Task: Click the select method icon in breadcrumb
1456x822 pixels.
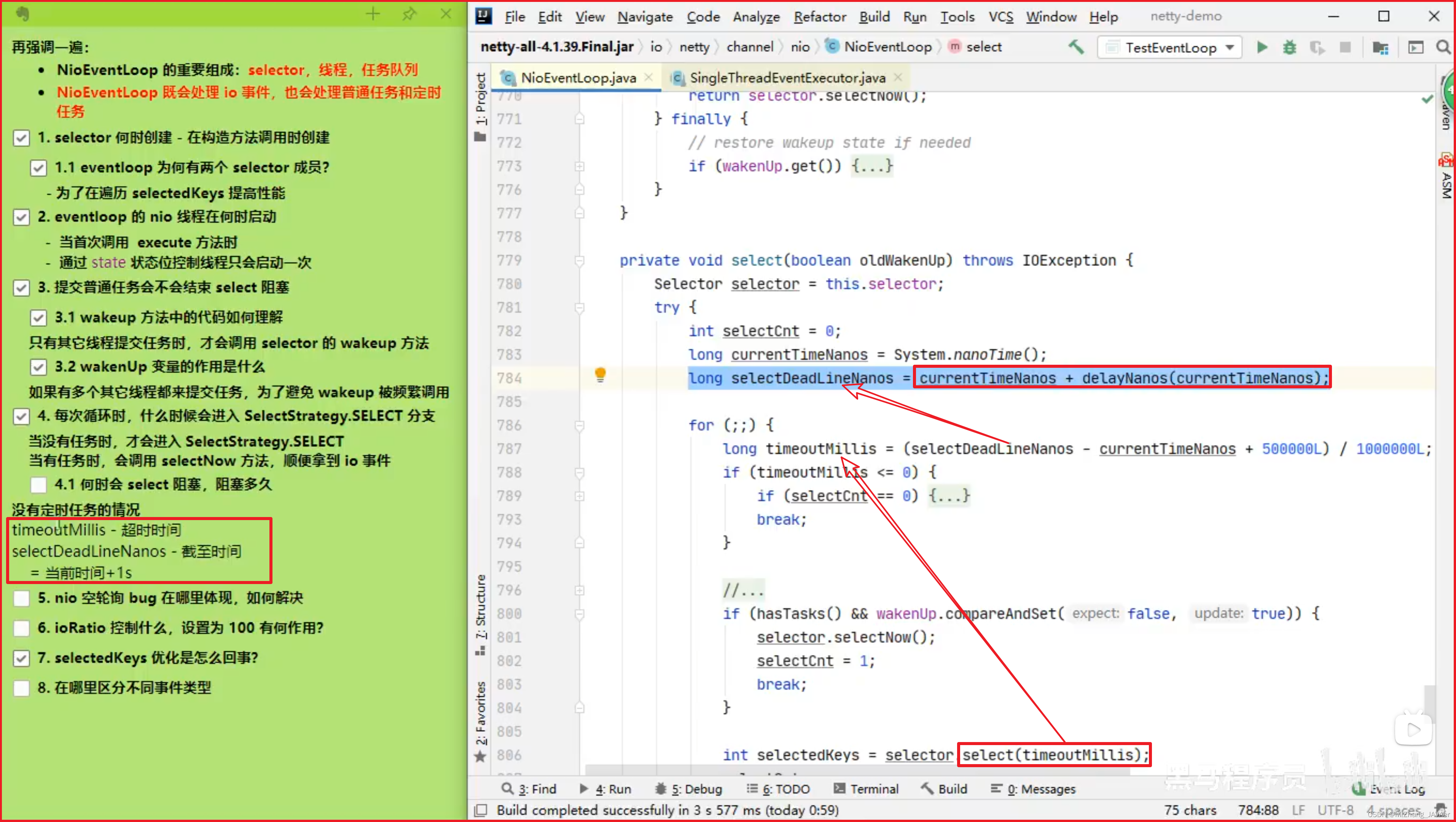Action: (955, 46)
